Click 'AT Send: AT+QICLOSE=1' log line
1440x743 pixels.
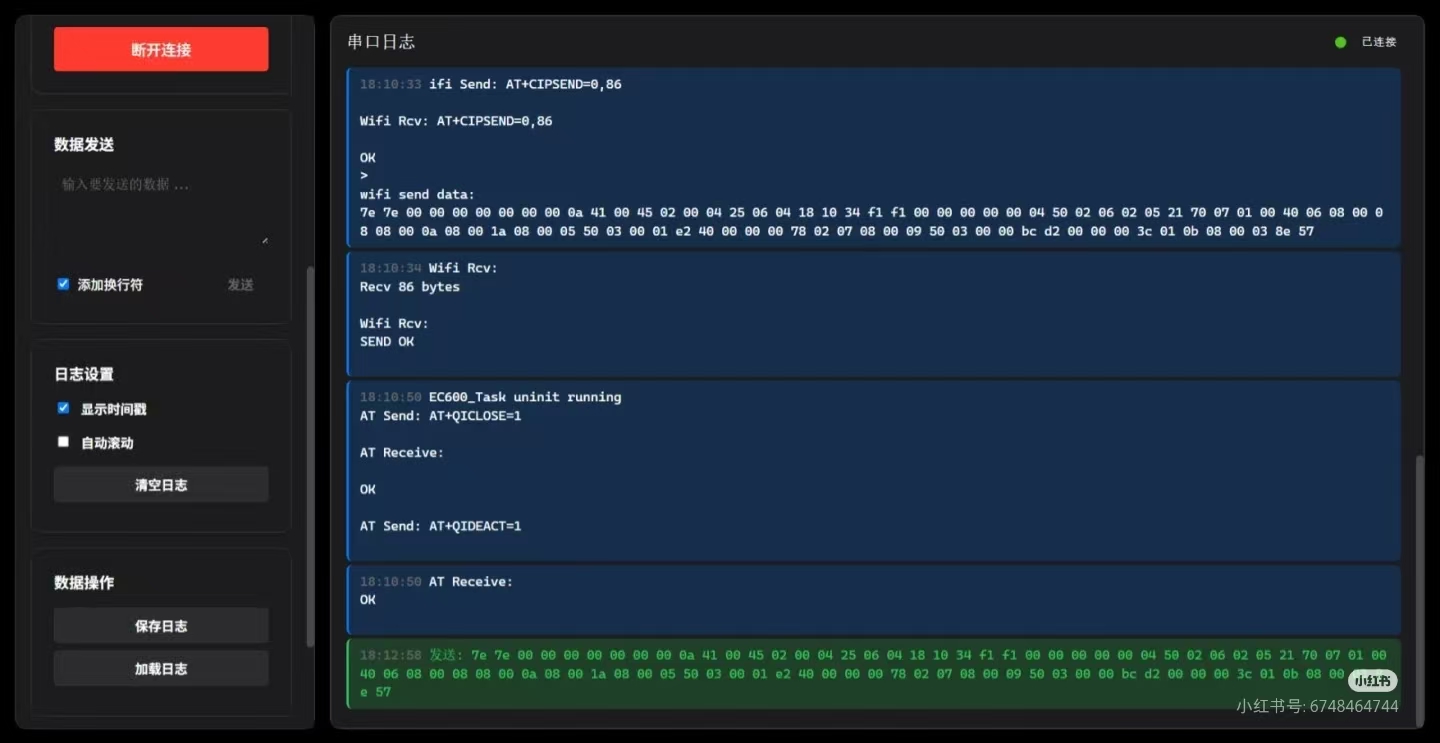click(x=440, y=415)
